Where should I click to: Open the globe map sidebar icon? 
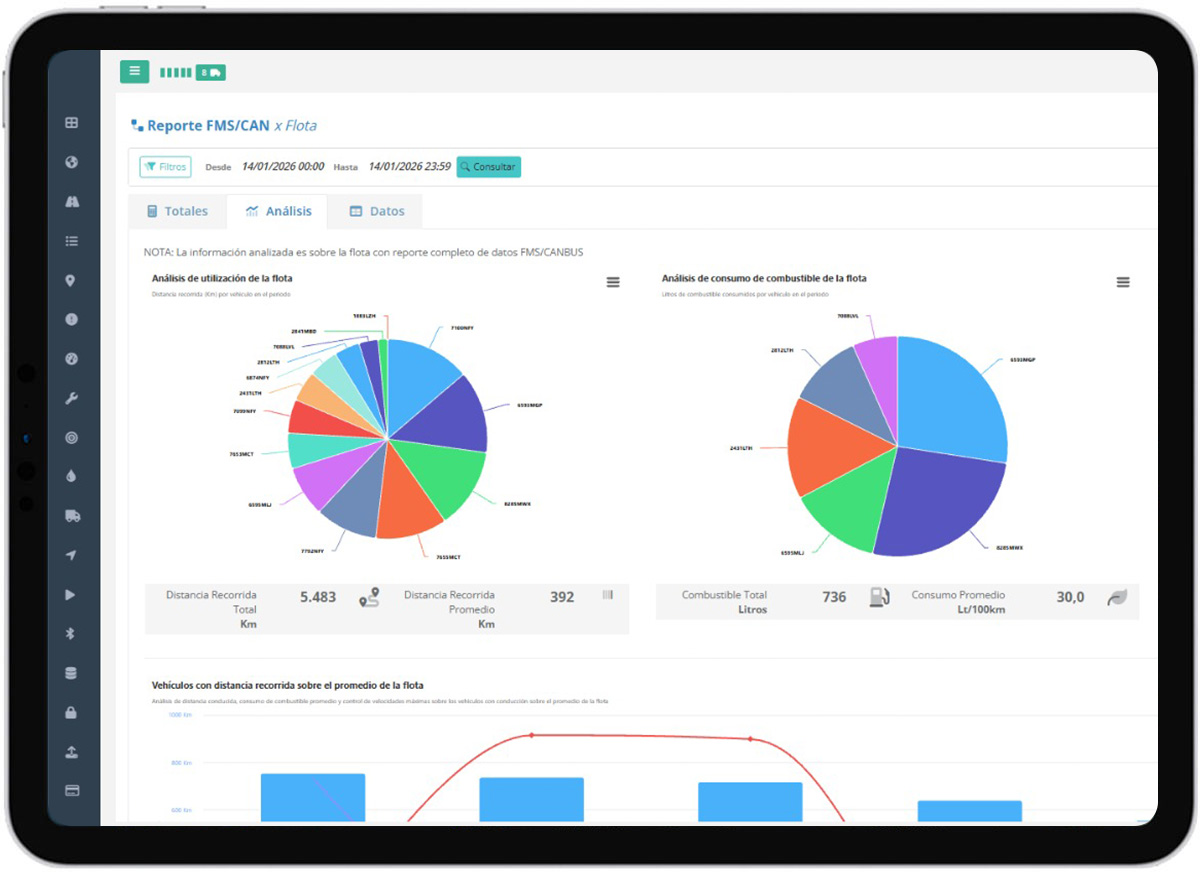click(71, 162)
